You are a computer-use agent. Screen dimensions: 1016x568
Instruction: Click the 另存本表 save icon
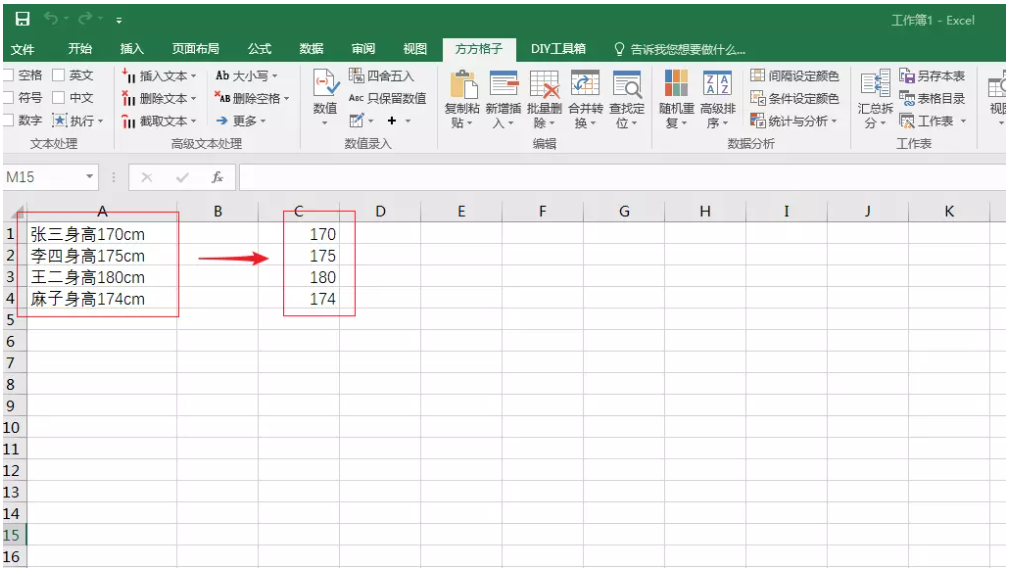tap(907, 76)
